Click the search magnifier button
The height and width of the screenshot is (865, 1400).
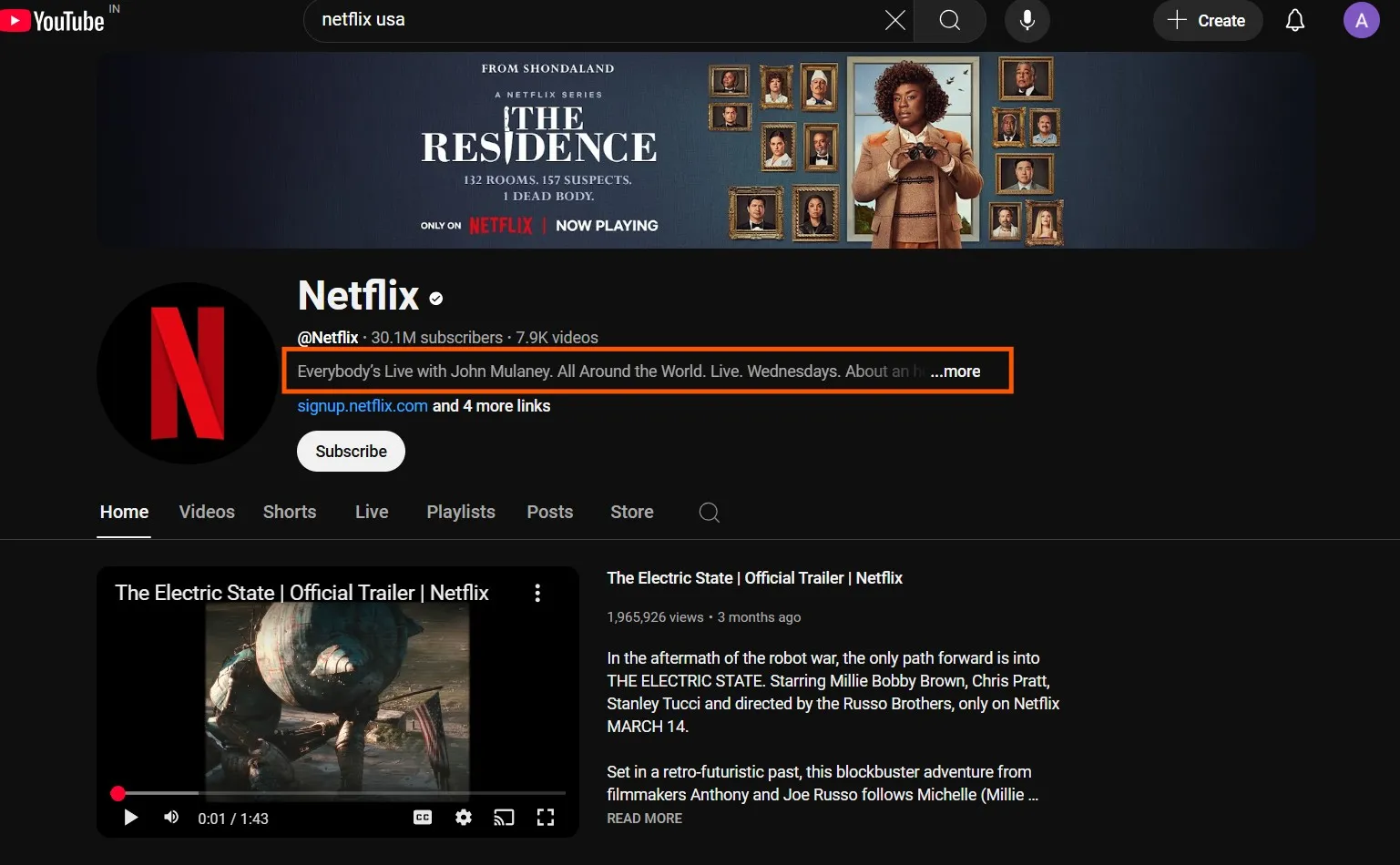point(949,20)
